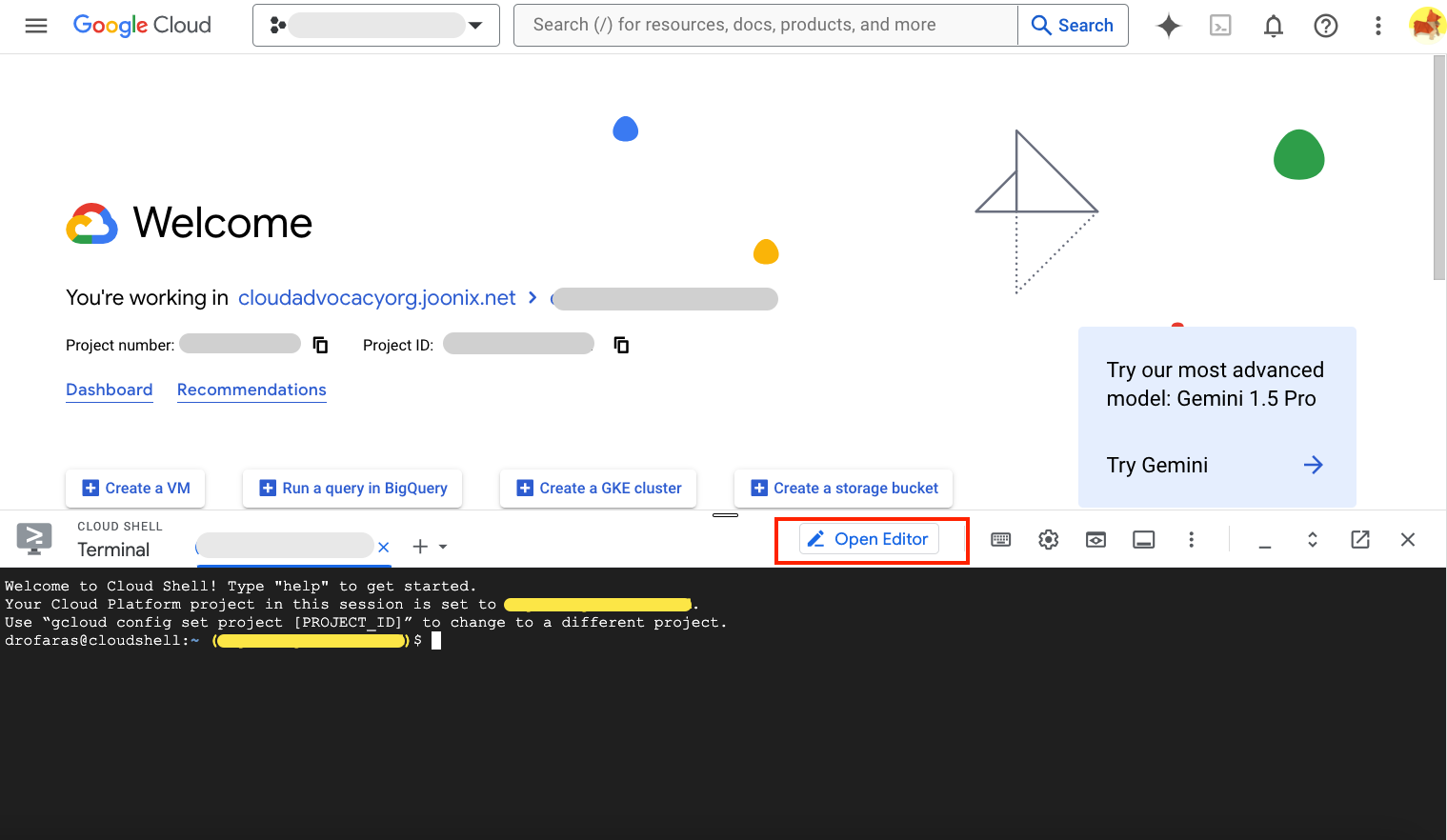Minimize the Cloud Shell panel
Viewport: 1447px width, 840px height.
[1264, 539]
